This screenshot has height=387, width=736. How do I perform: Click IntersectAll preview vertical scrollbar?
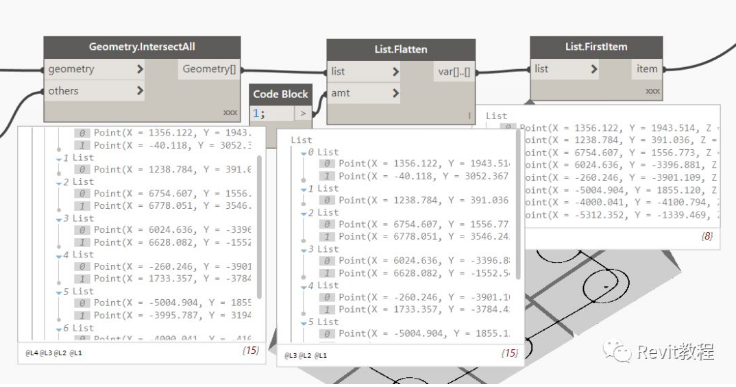(259, 226)
